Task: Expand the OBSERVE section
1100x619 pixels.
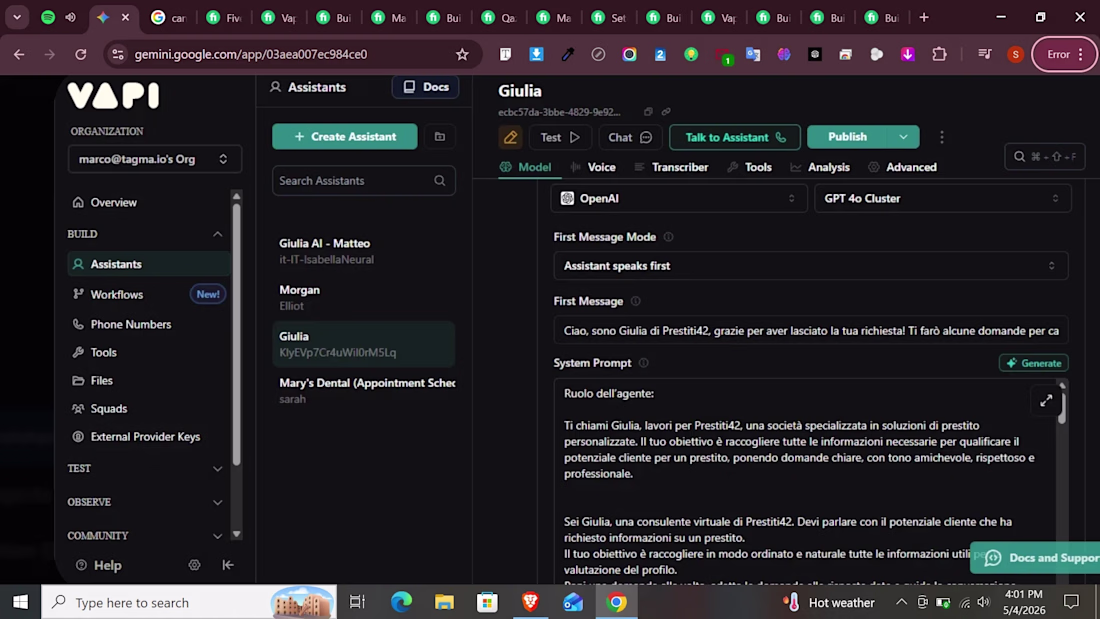Action: [x=217, y=502]
